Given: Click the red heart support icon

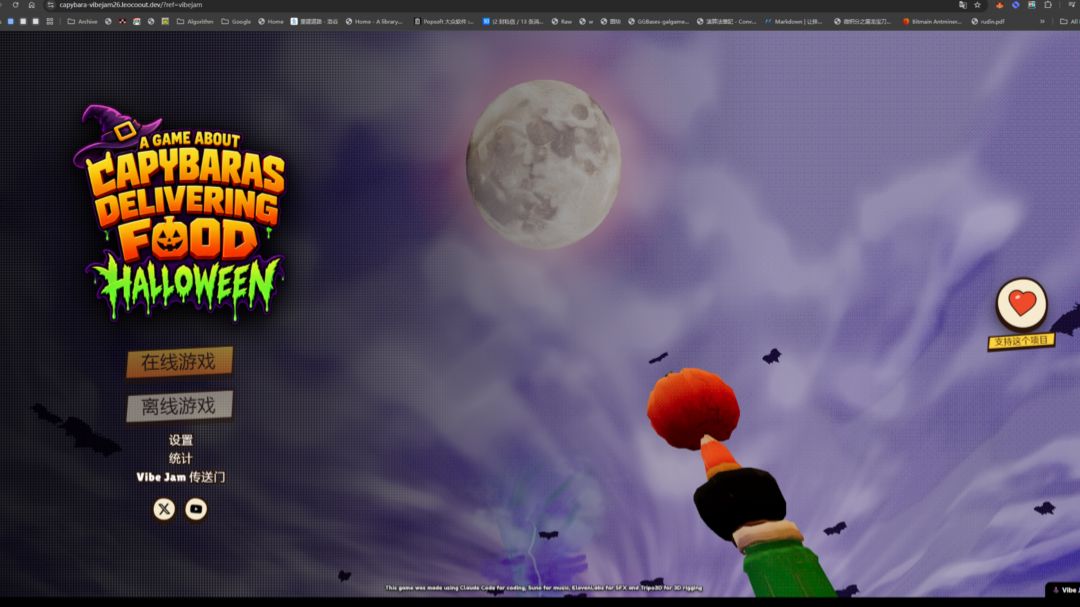Looking at the screenshot, I should 1021,304.
